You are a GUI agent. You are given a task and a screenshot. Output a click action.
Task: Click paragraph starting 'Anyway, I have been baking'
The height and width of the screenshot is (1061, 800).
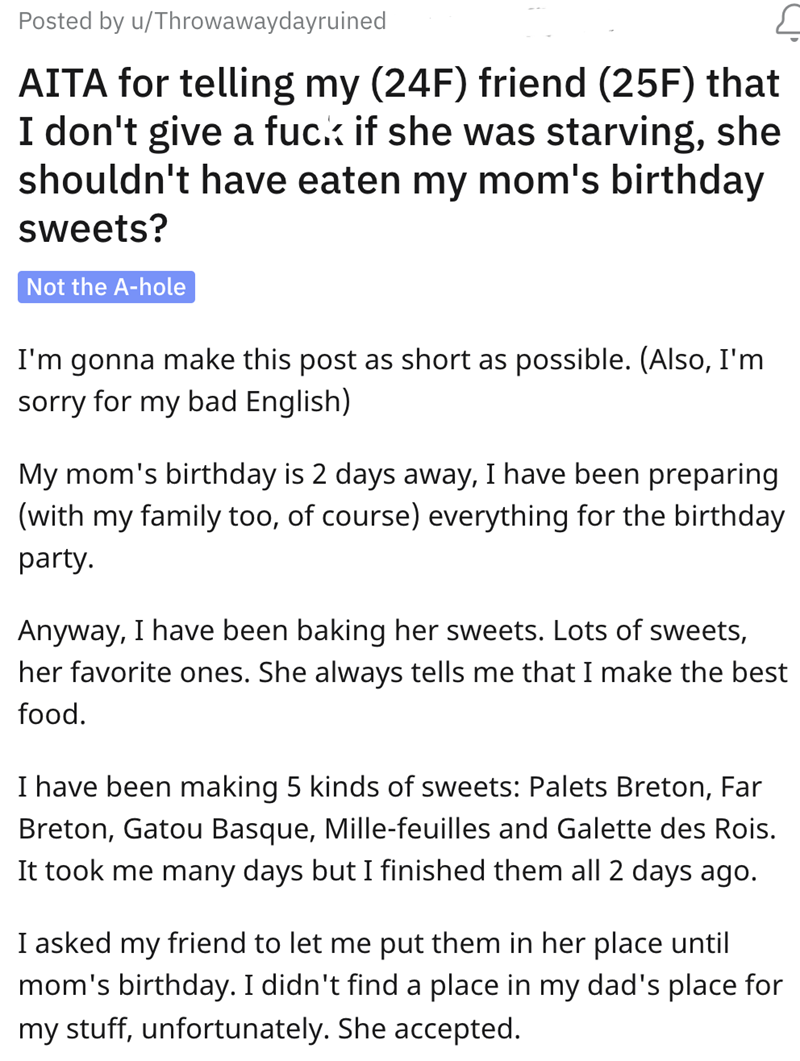[x=403, y=672]
